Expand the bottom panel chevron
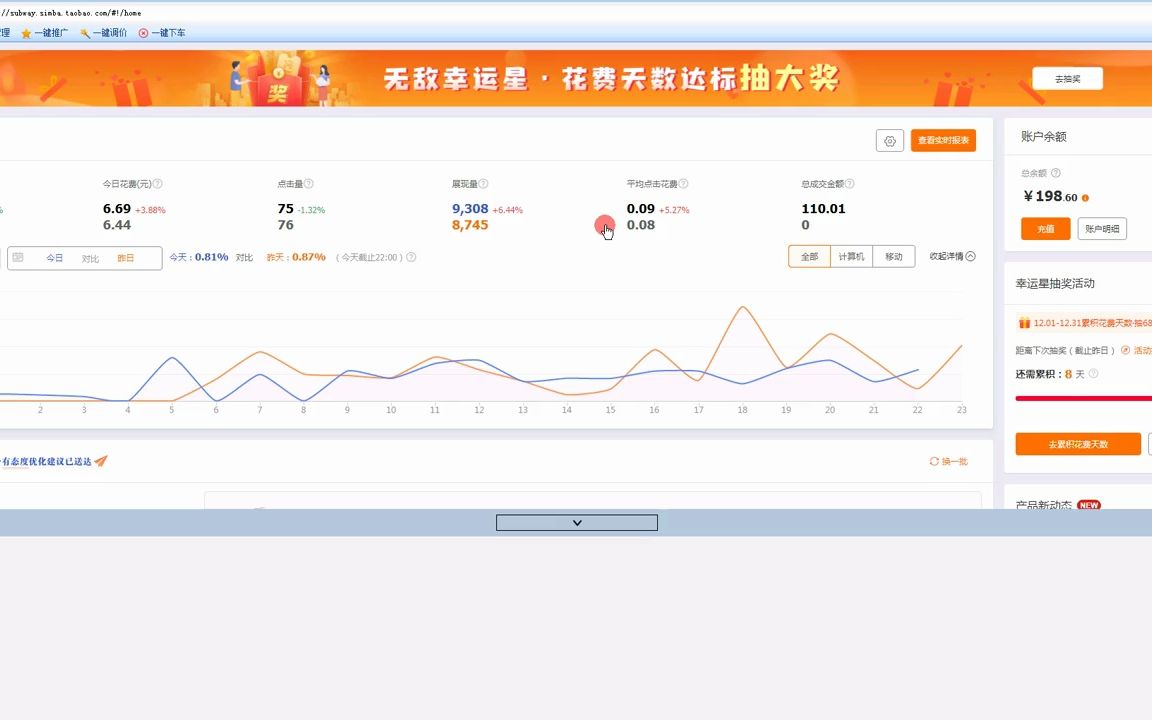The image size is (1152, 720). tap(576, 522)
